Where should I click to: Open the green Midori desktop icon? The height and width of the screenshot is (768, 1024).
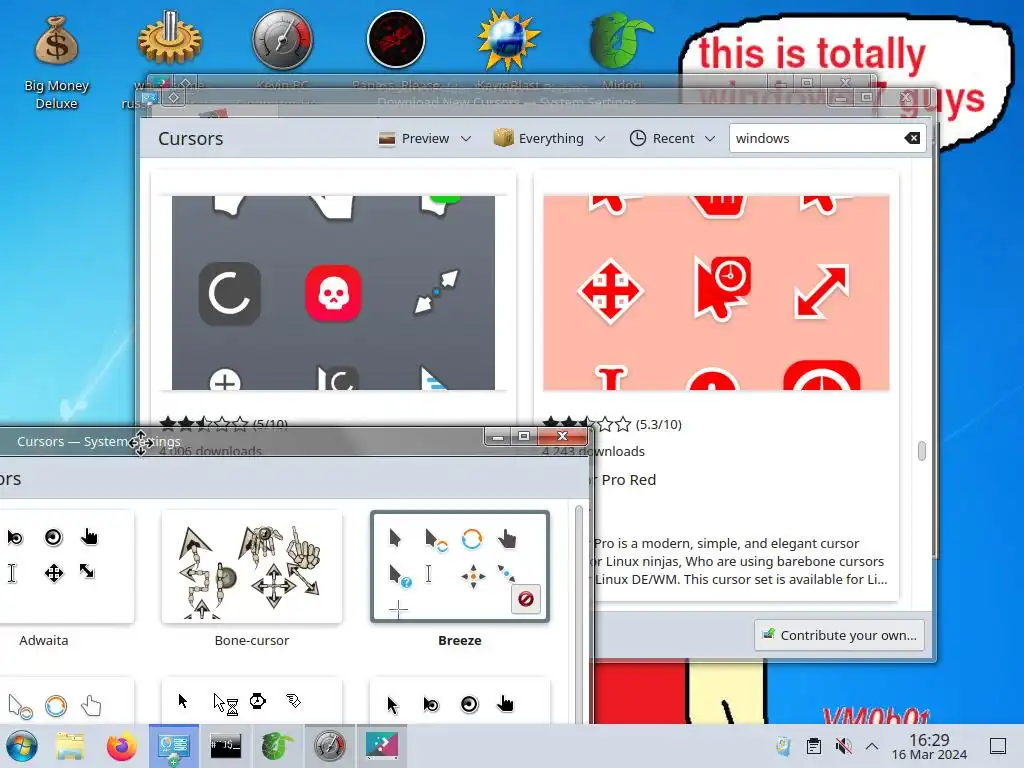[x=620, y=40]
